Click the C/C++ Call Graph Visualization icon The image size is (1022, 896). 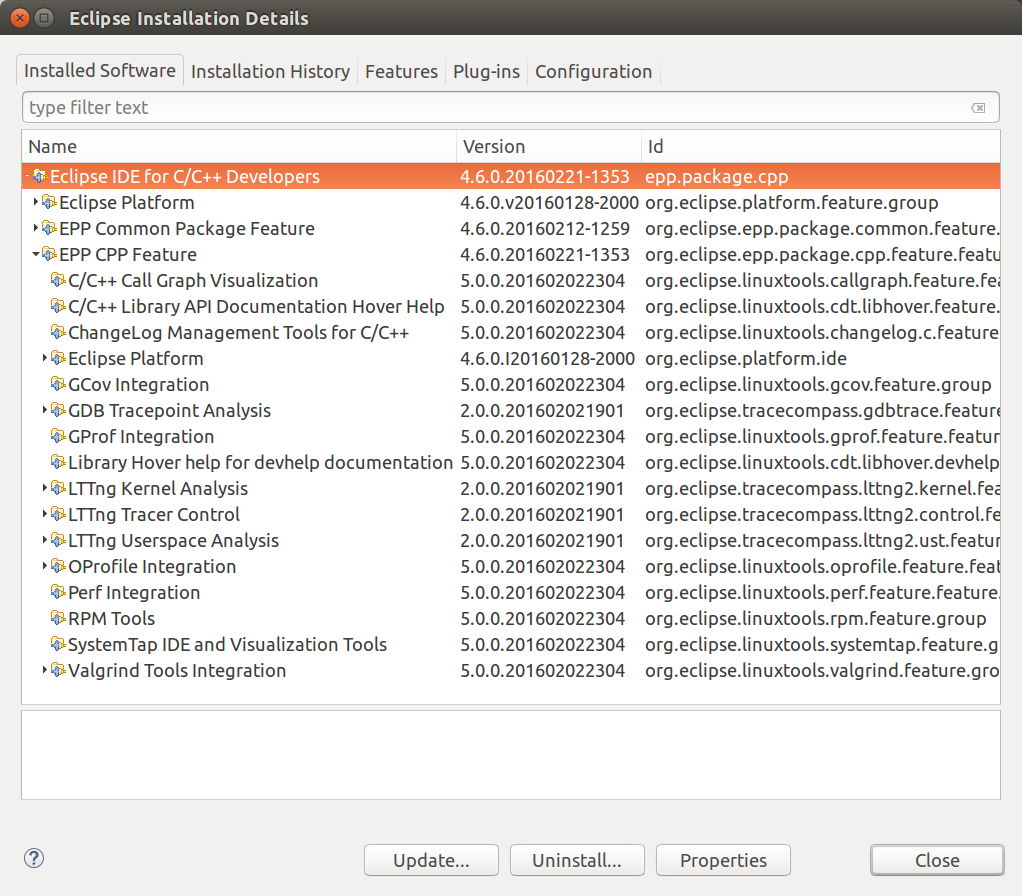coord(59,280)
